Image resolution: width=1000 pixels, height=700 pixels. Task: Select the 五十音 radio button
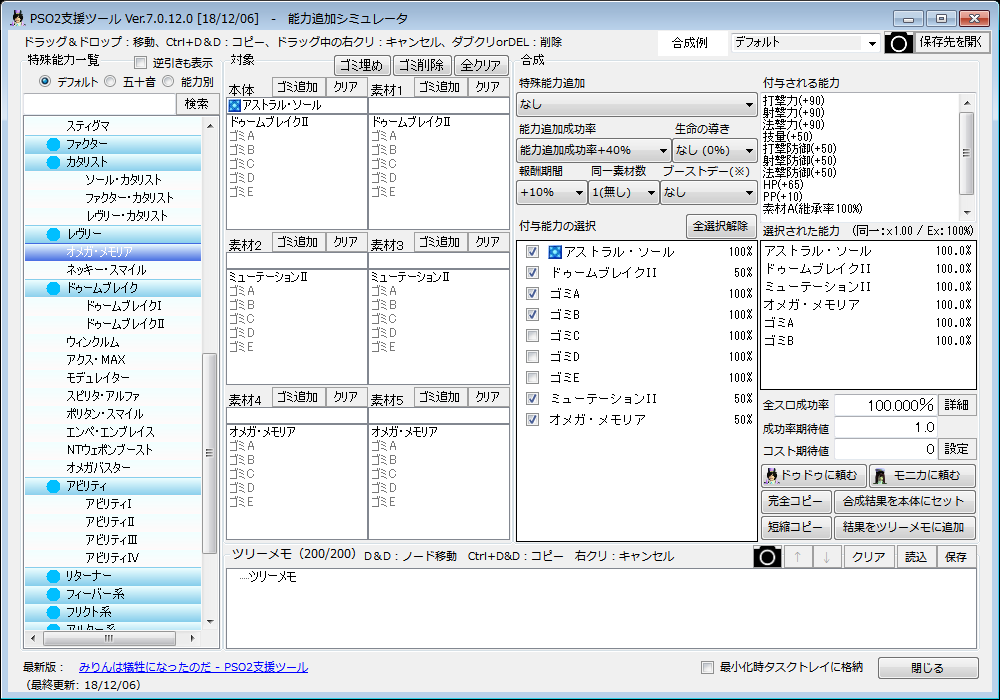click(110, 82)
